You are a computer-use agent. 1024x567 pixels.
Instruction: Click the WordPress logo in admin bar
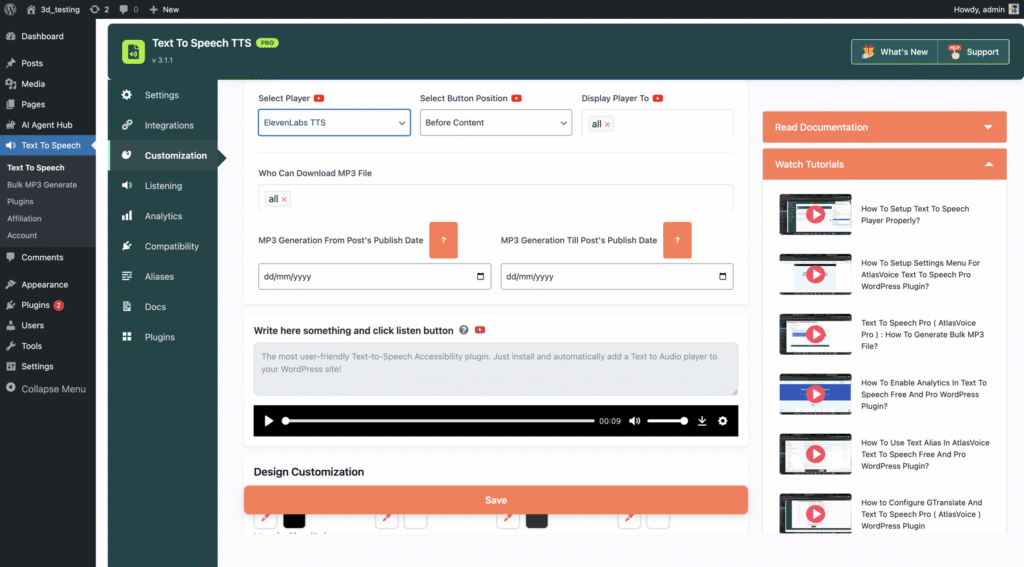coord(10,9)
